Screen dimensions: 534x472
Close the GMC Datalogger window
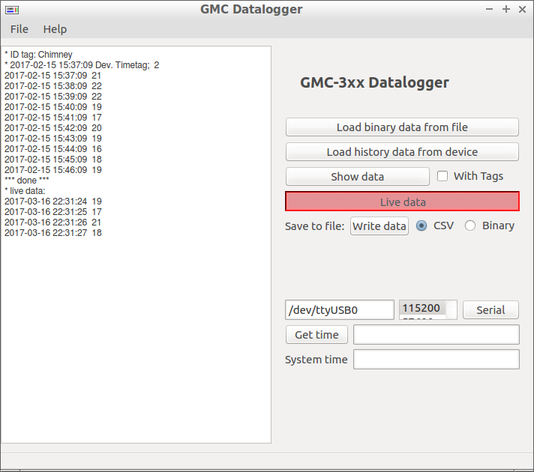(x=522, y=10)
